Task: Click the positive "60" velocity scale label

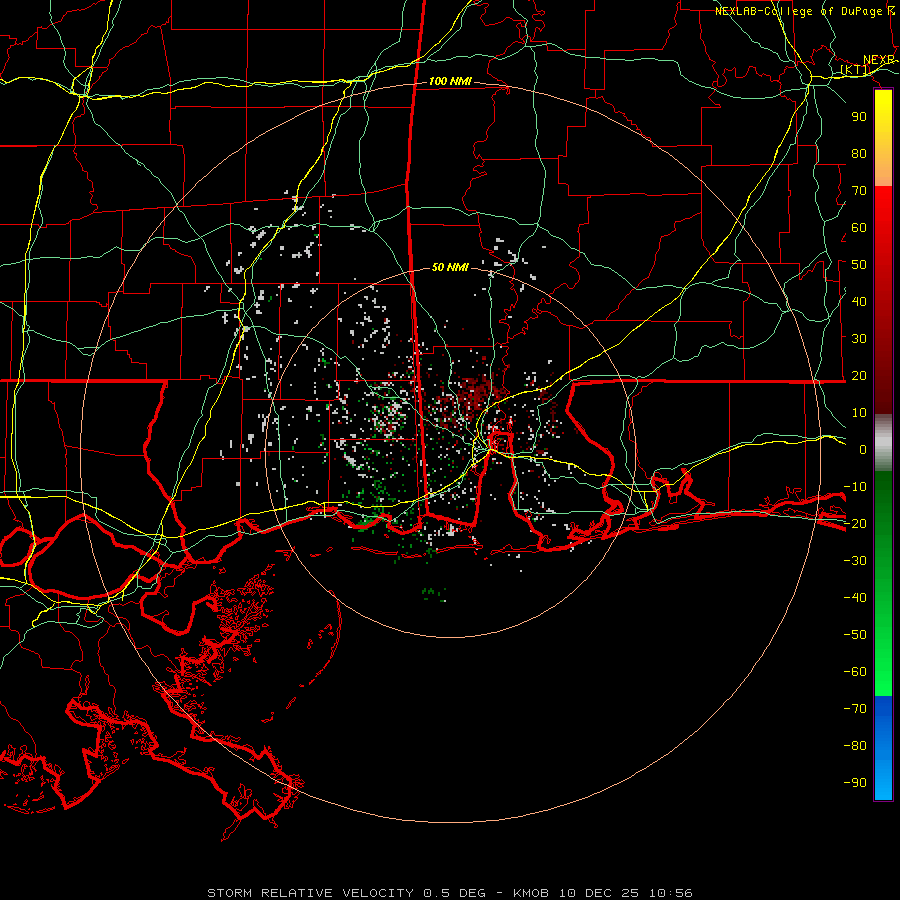Action: click(859, 227)
